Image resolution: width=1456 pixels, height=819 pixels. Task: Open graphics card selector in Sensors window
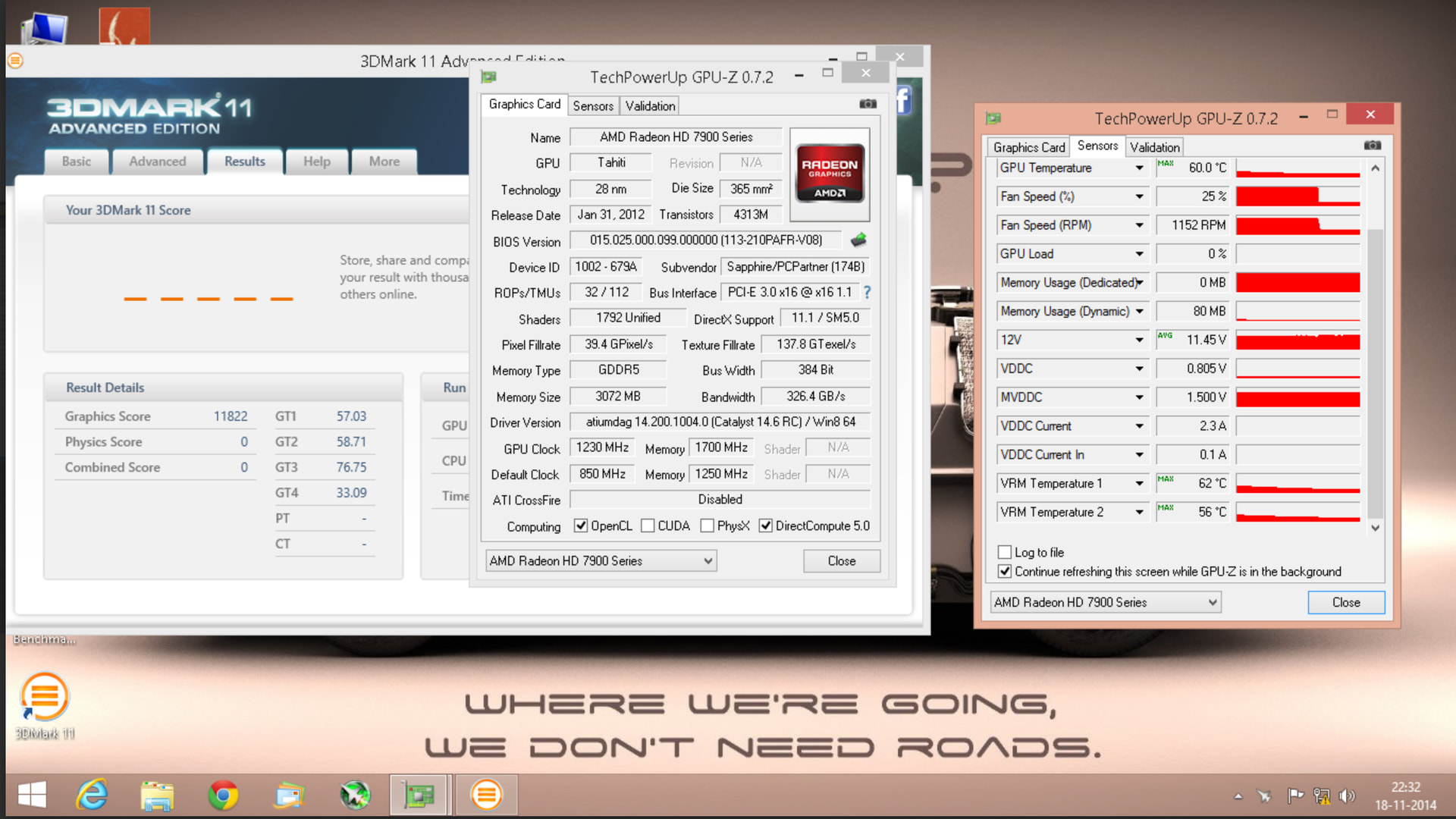tap(1106, 602)
